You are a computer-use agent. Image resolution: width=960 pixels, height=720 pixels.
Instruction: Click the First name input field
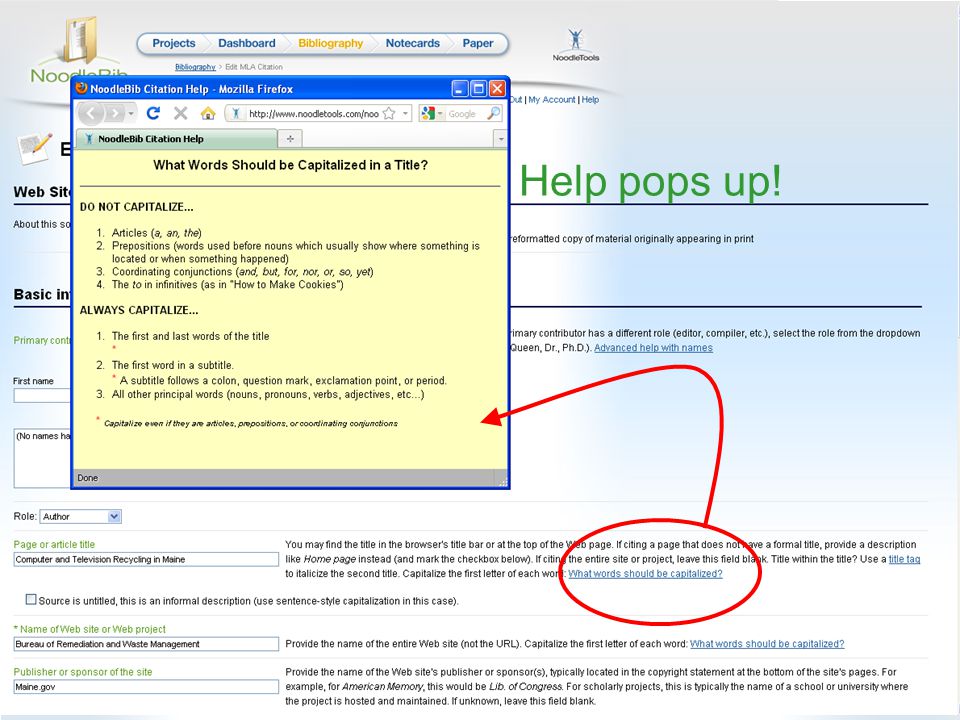point(42,396)
